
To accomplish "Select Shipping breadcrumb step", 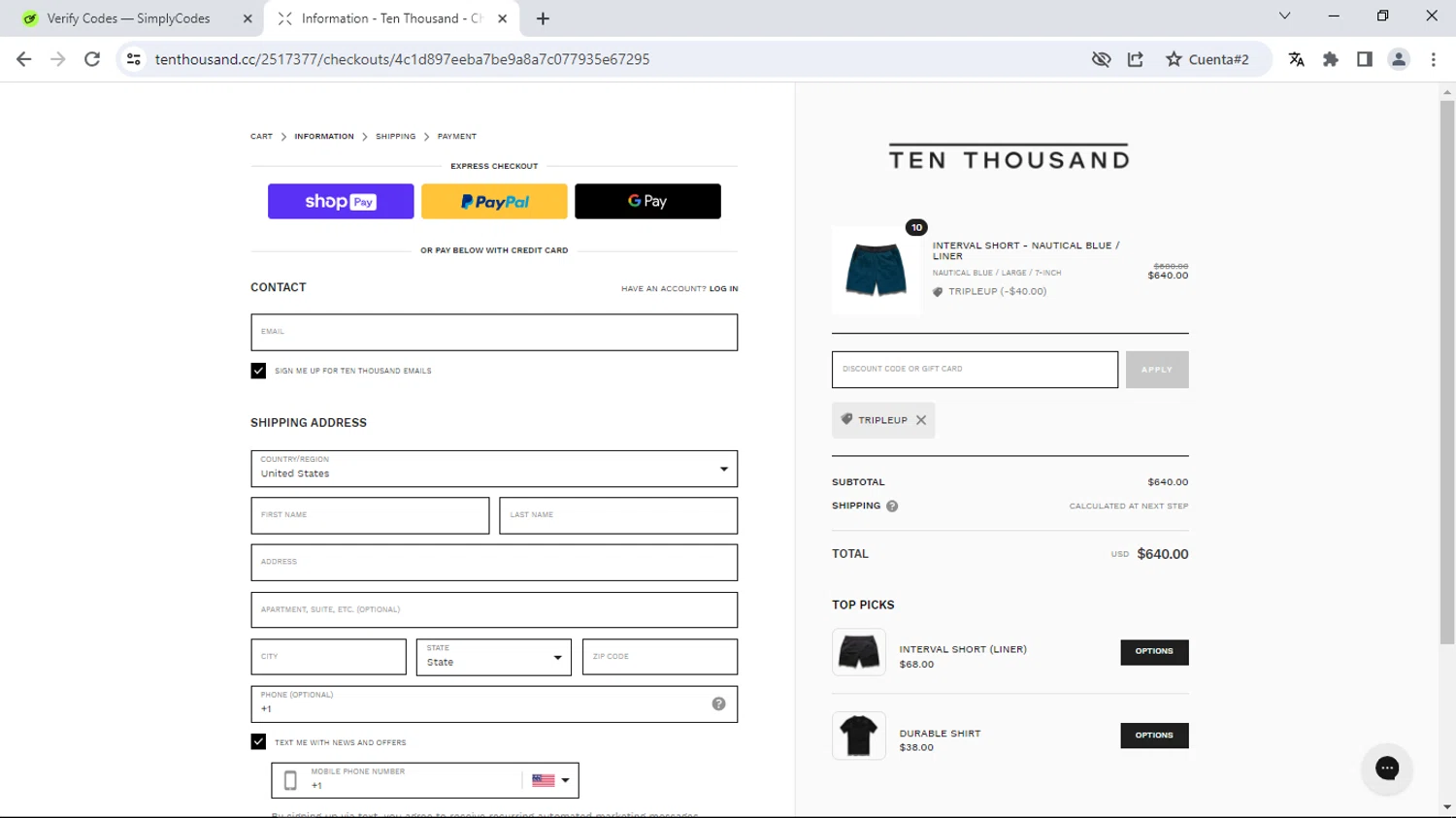I will click(396, 137).
